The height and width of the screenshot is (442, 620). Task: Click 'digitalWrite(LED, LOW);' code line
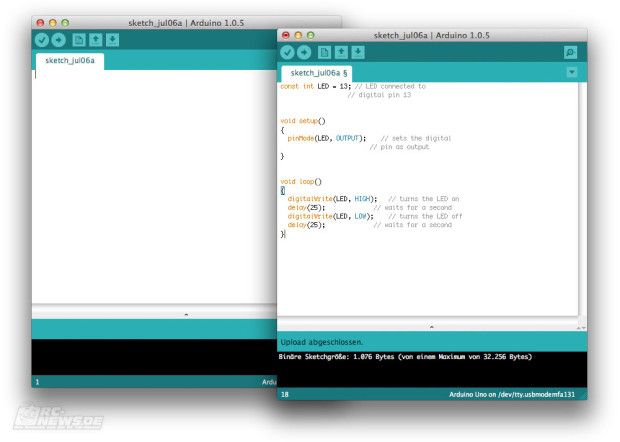pyautogui.click(x=330, y=216)
